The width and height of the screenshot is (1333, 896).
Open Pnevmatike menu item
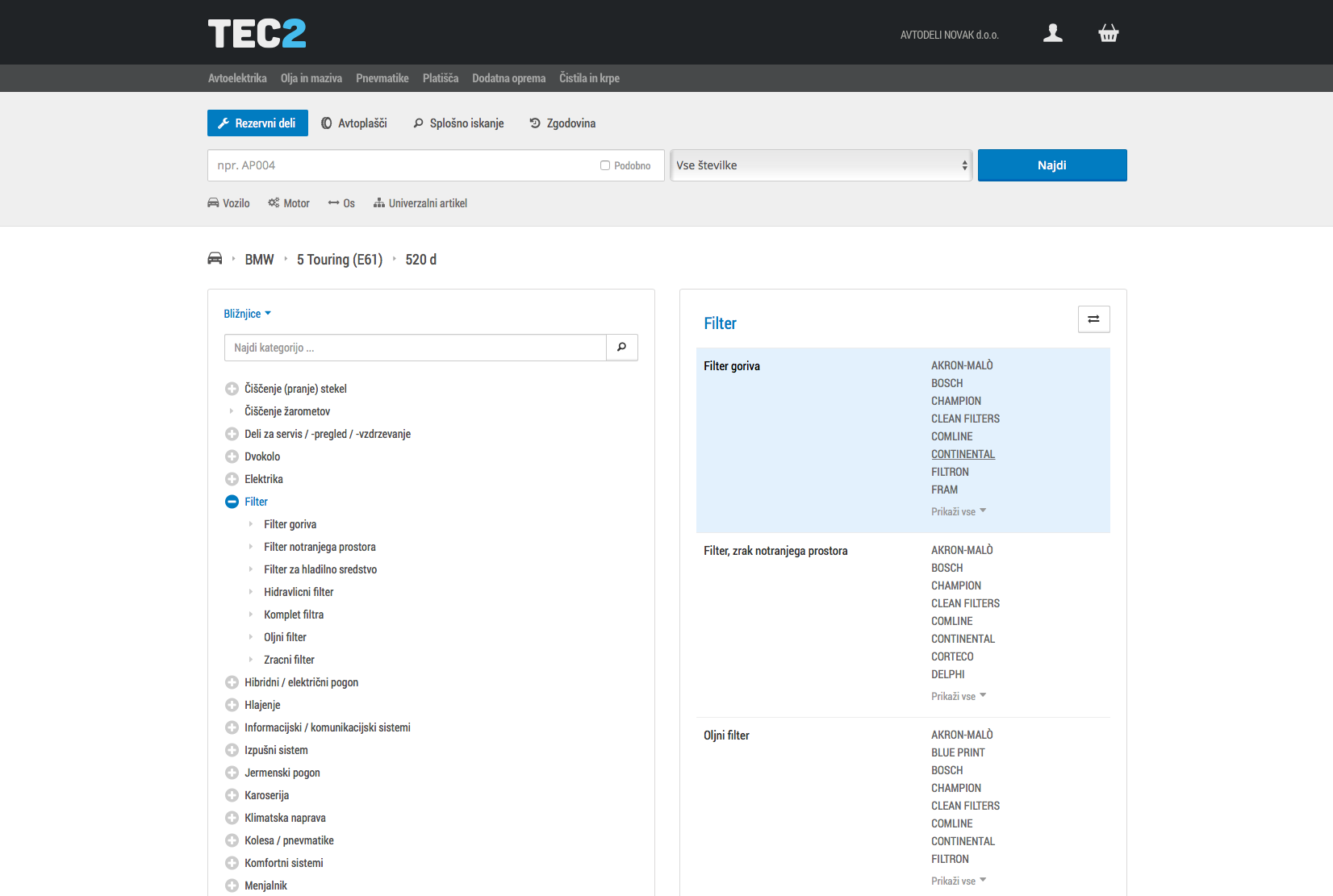[x=382, y=78]
